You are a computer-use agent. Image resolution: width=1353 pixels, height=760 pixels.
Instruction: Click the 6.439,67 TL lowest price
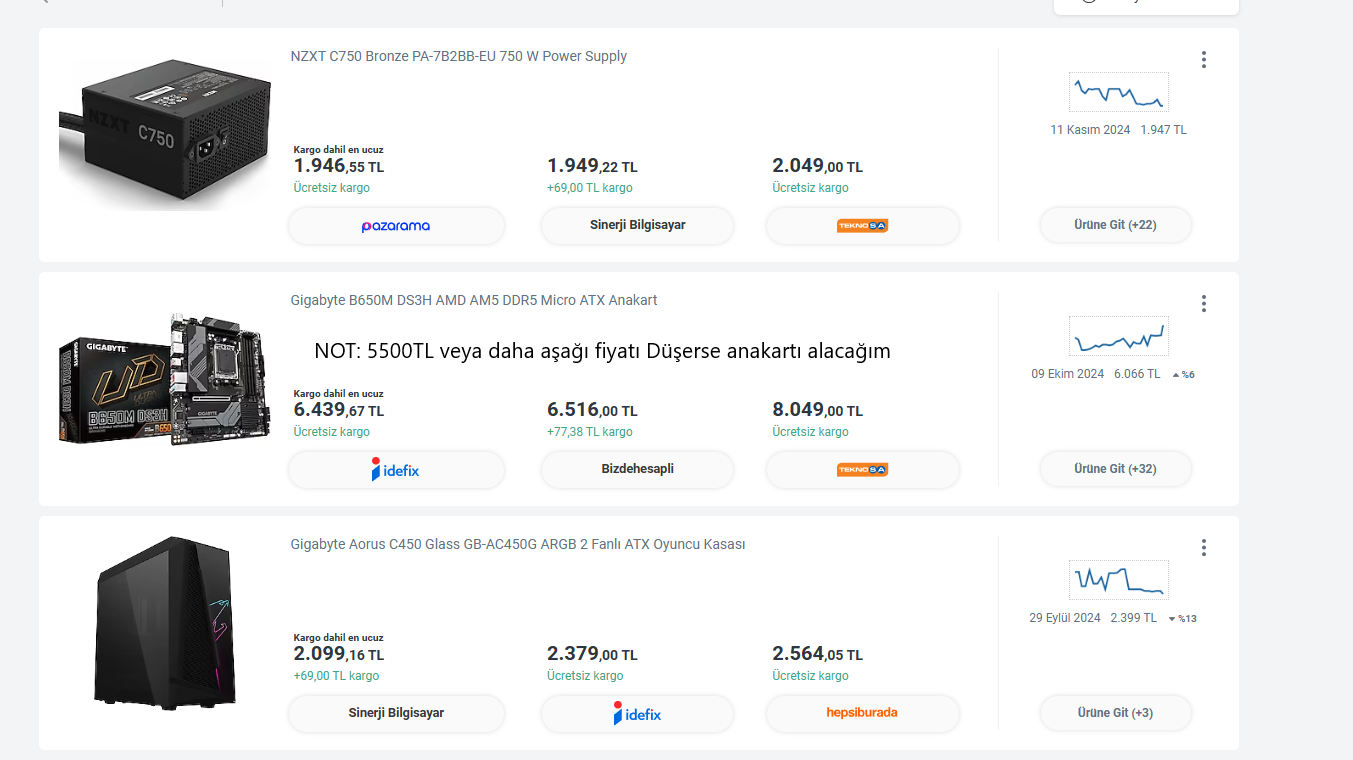tap(338, 411)
